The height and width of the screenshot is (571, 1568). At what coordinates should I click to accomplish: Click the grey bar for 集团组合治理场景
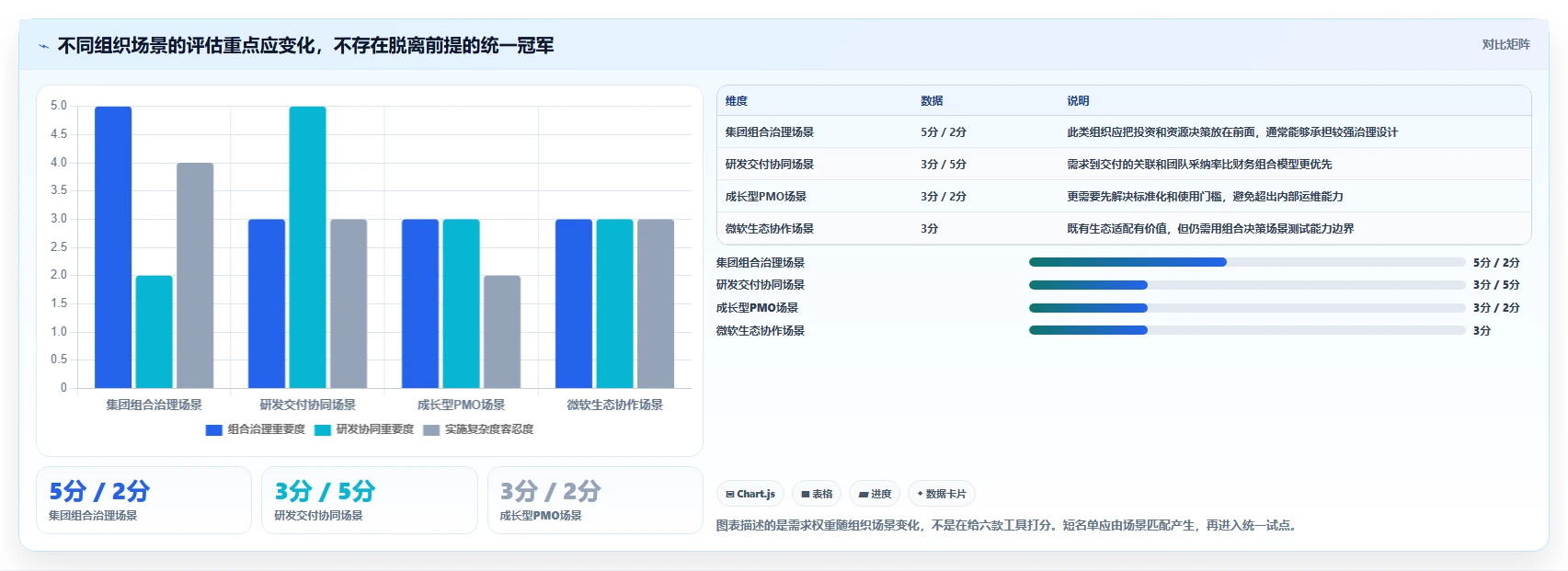click(x=195, y=276)
